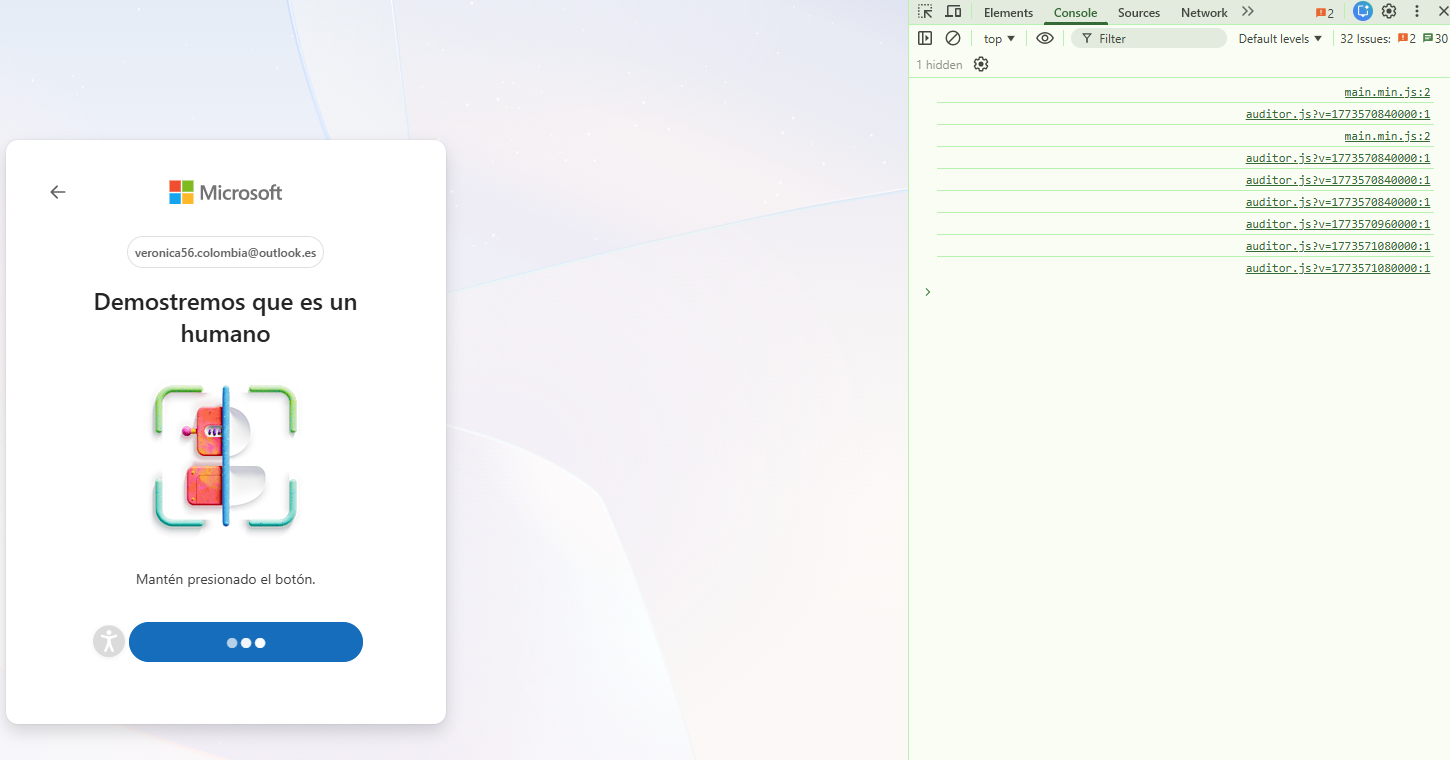Open the Sources tab
1450x760 pixels.
(x=1139, y=12)
